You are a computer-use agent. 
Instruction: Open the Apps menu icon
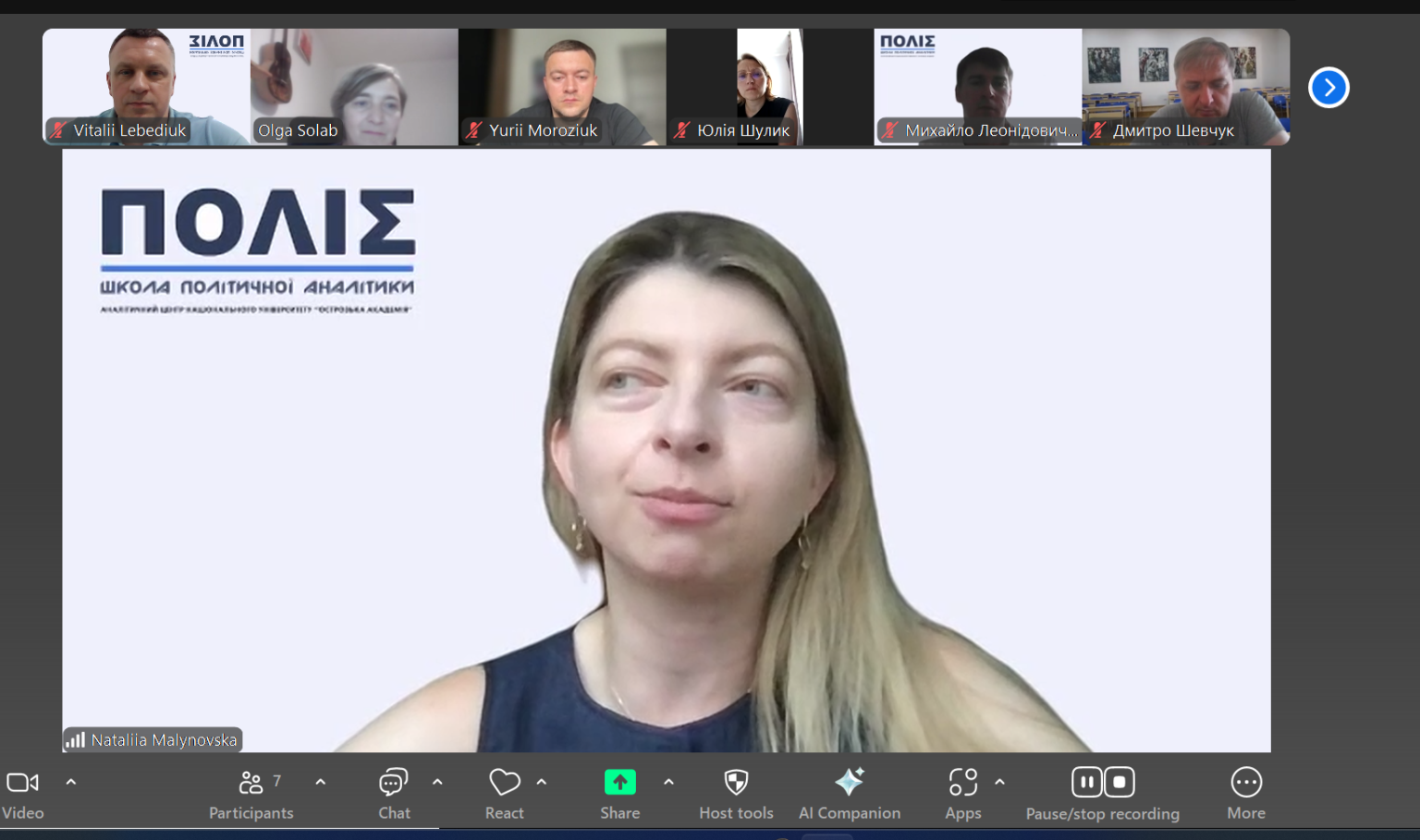point(962,784)
